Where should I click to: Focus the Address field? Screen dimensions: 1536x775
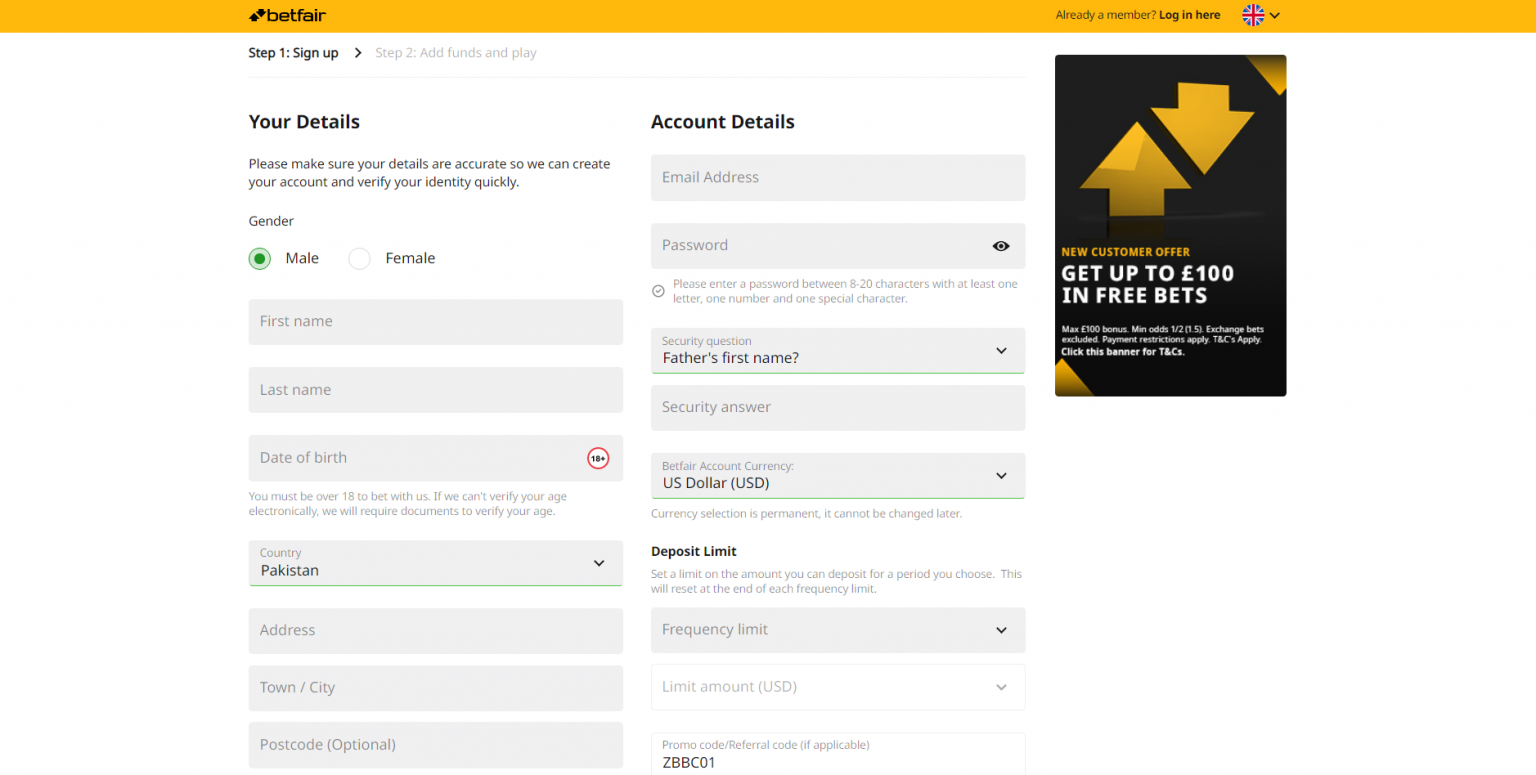pyautogui.click(x=435, y=630)
